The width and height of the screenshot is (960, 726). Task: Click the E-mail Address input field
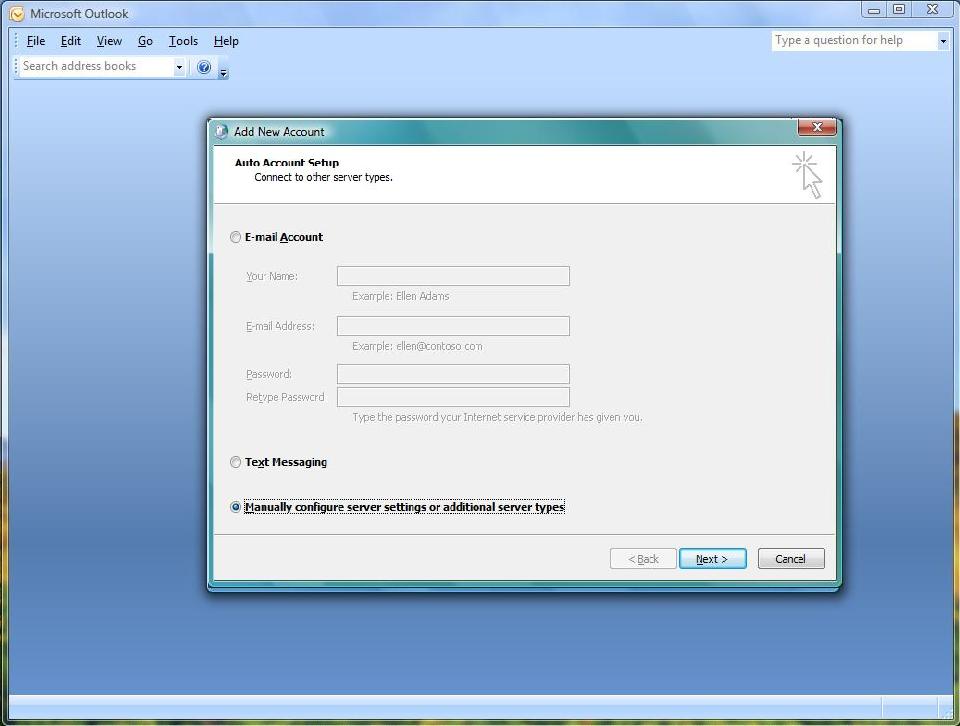pos(453,326)
